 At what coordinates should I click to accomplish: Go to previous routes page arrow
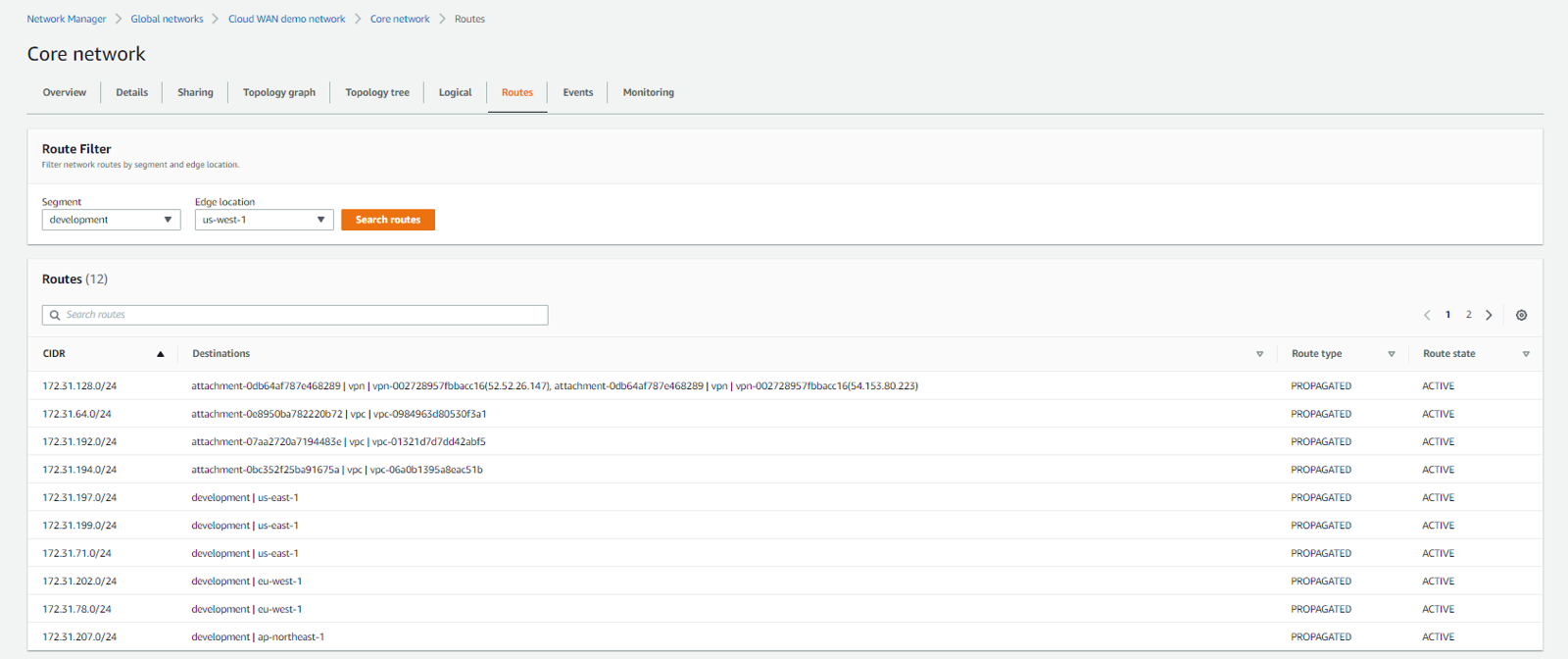click(1427, 315)
